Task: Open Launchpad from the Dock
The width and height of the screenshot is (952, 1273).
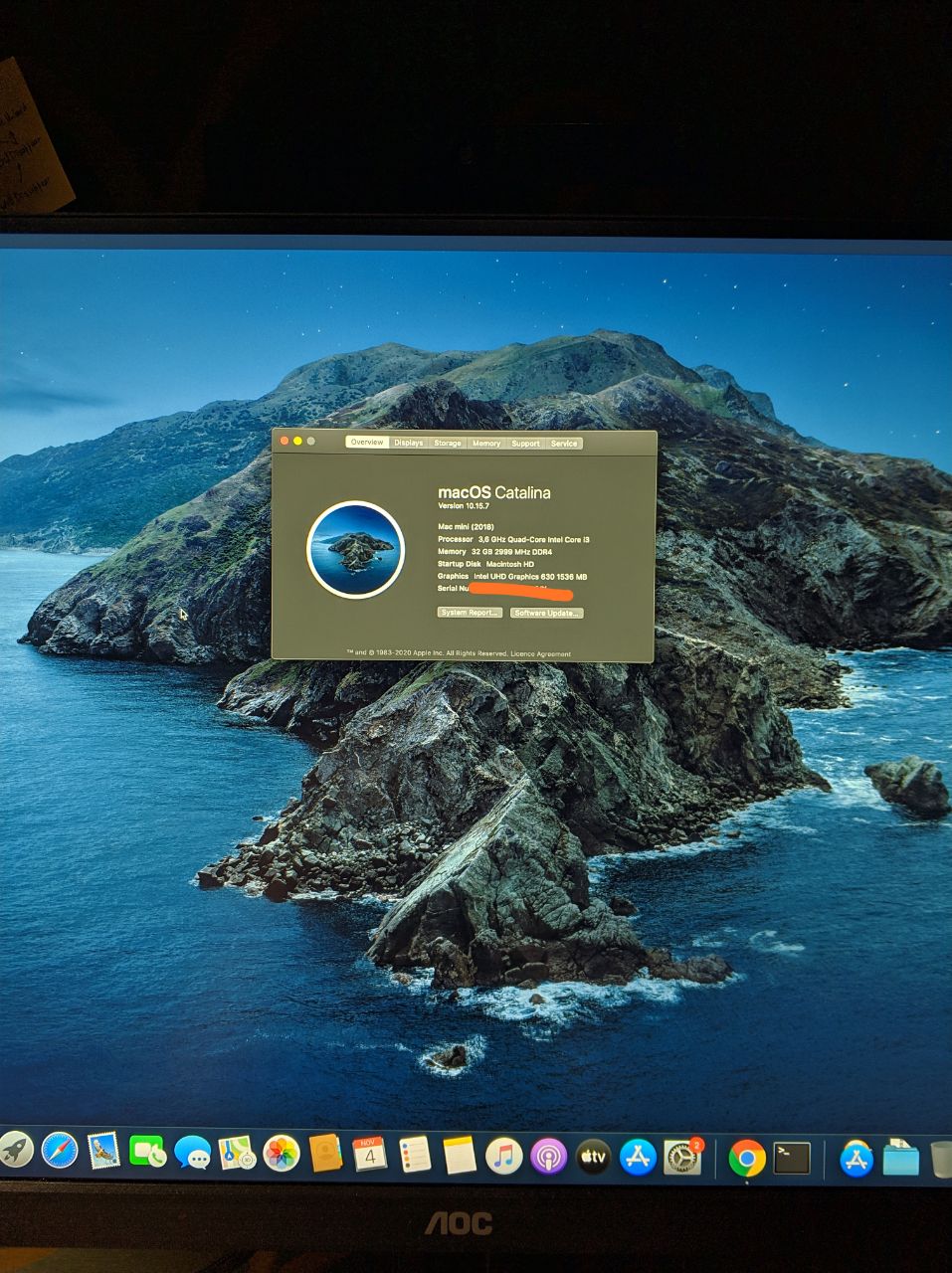Action: click(x=15, y=1152)
